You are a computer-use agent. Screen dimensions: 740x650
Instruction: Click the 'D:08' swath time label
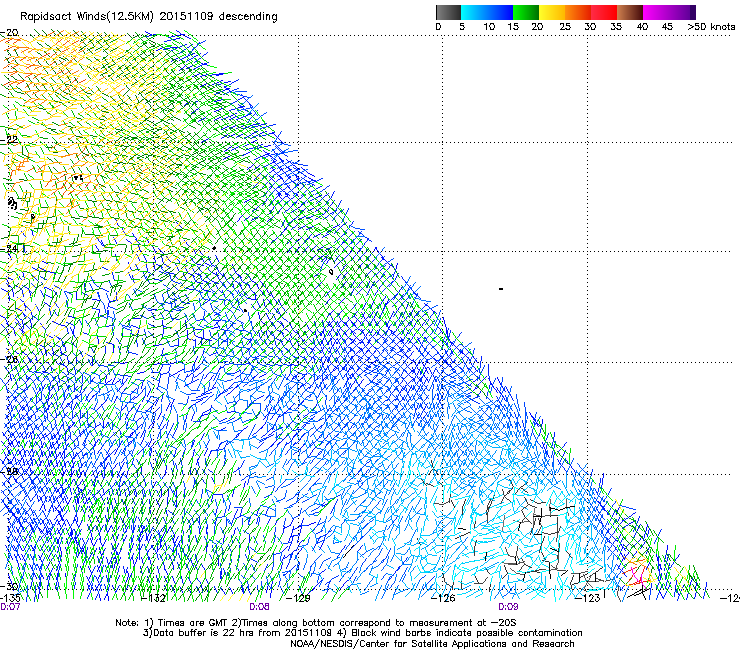[x=260, y=607]
